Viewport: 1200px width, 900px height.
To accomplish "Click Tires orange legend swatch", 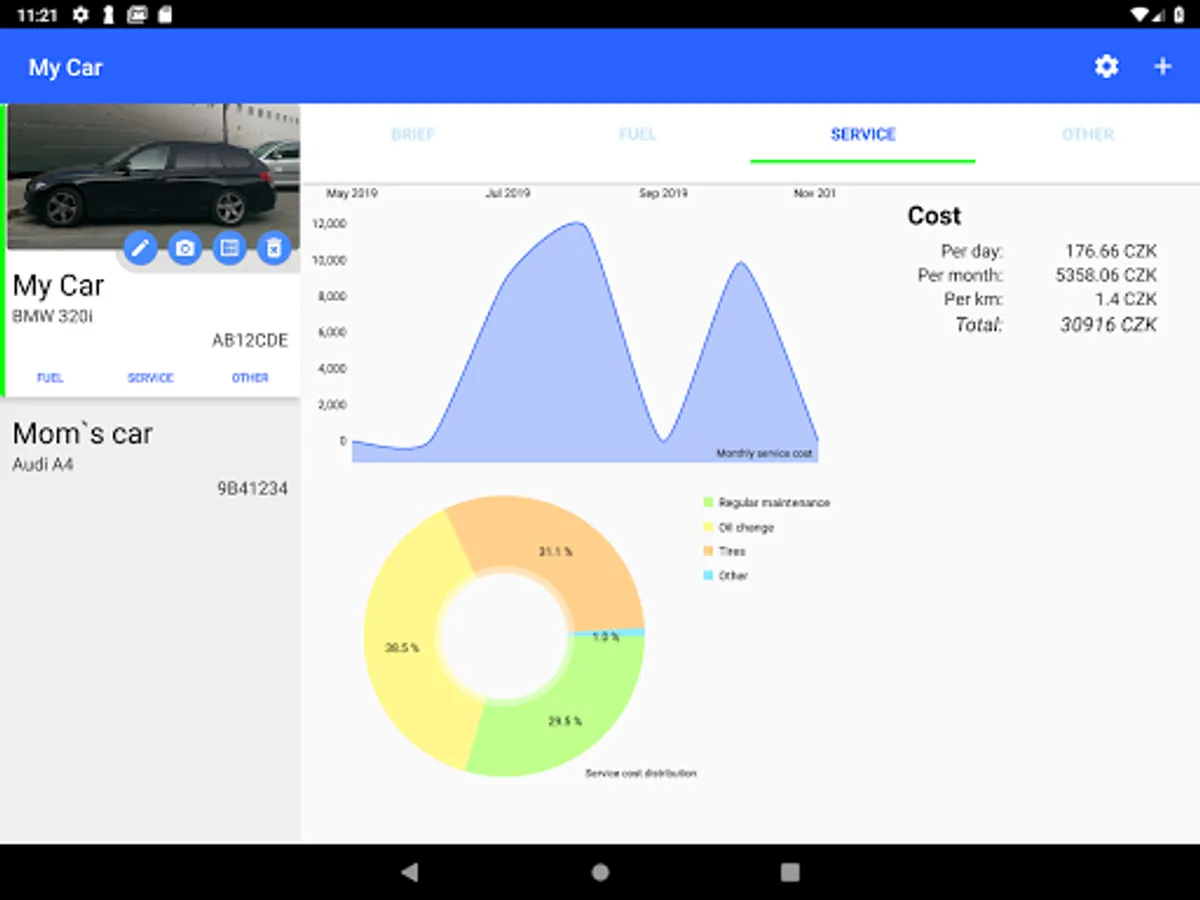I will (x=708, y=551).
